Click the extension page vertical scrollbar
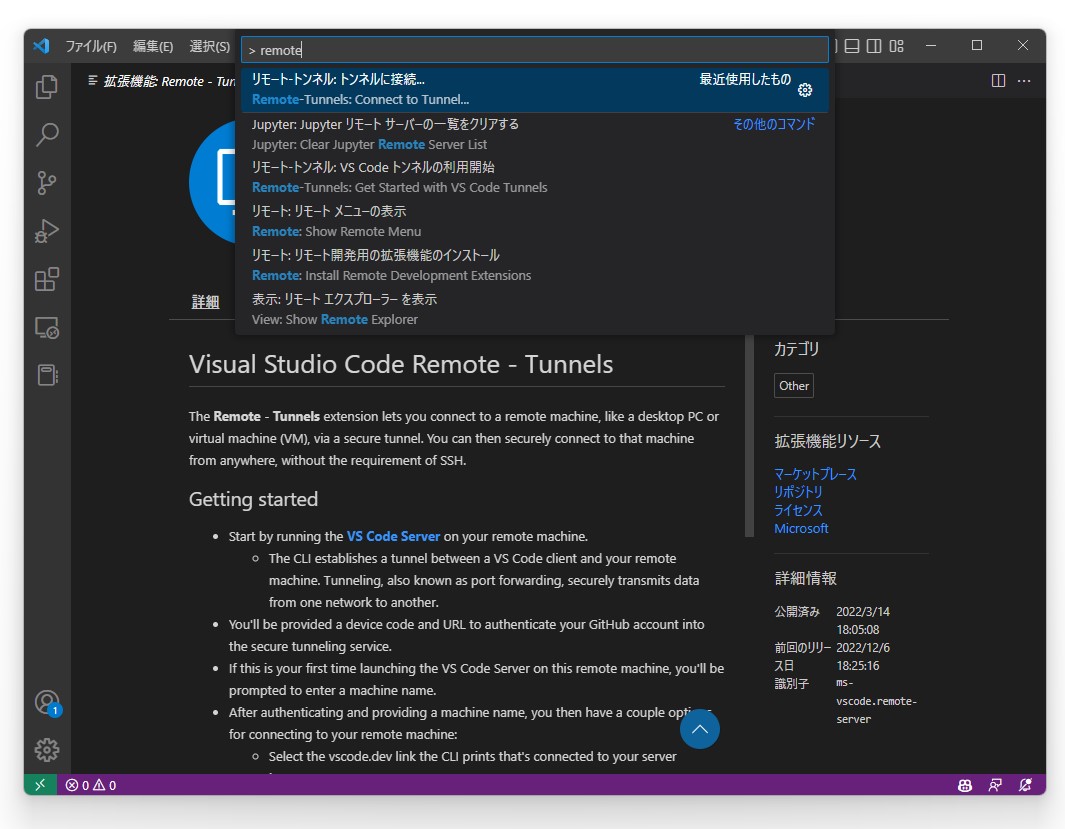 [750, 435]
